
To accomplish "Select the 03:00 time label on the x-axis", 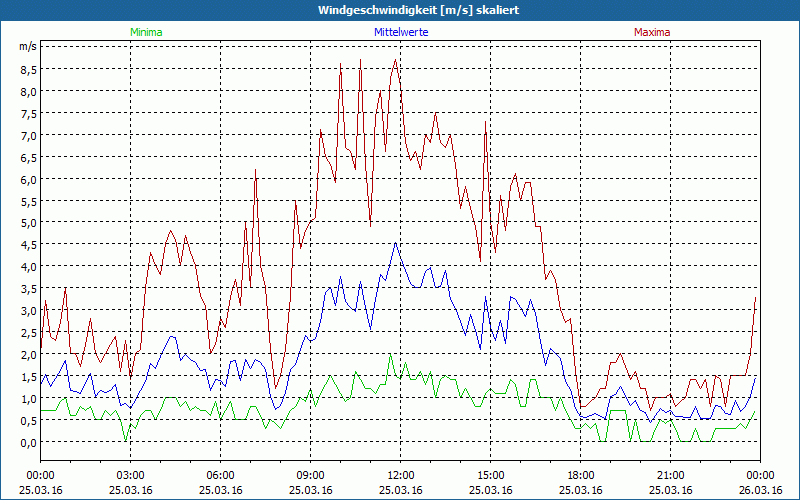I will (x=131, y=475).
